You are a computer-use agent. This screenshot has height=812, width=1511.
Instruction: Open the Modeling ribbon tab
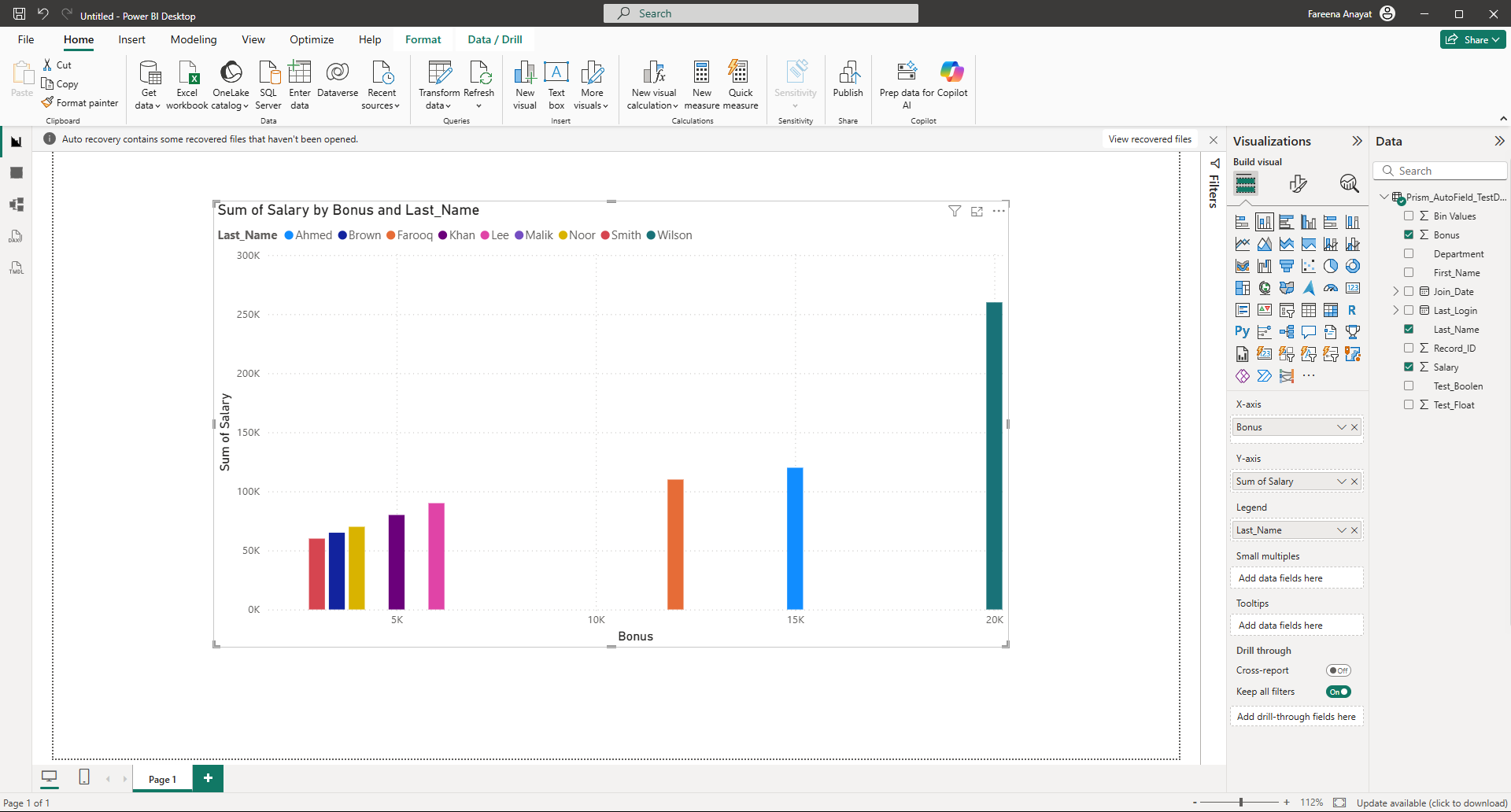194,40
